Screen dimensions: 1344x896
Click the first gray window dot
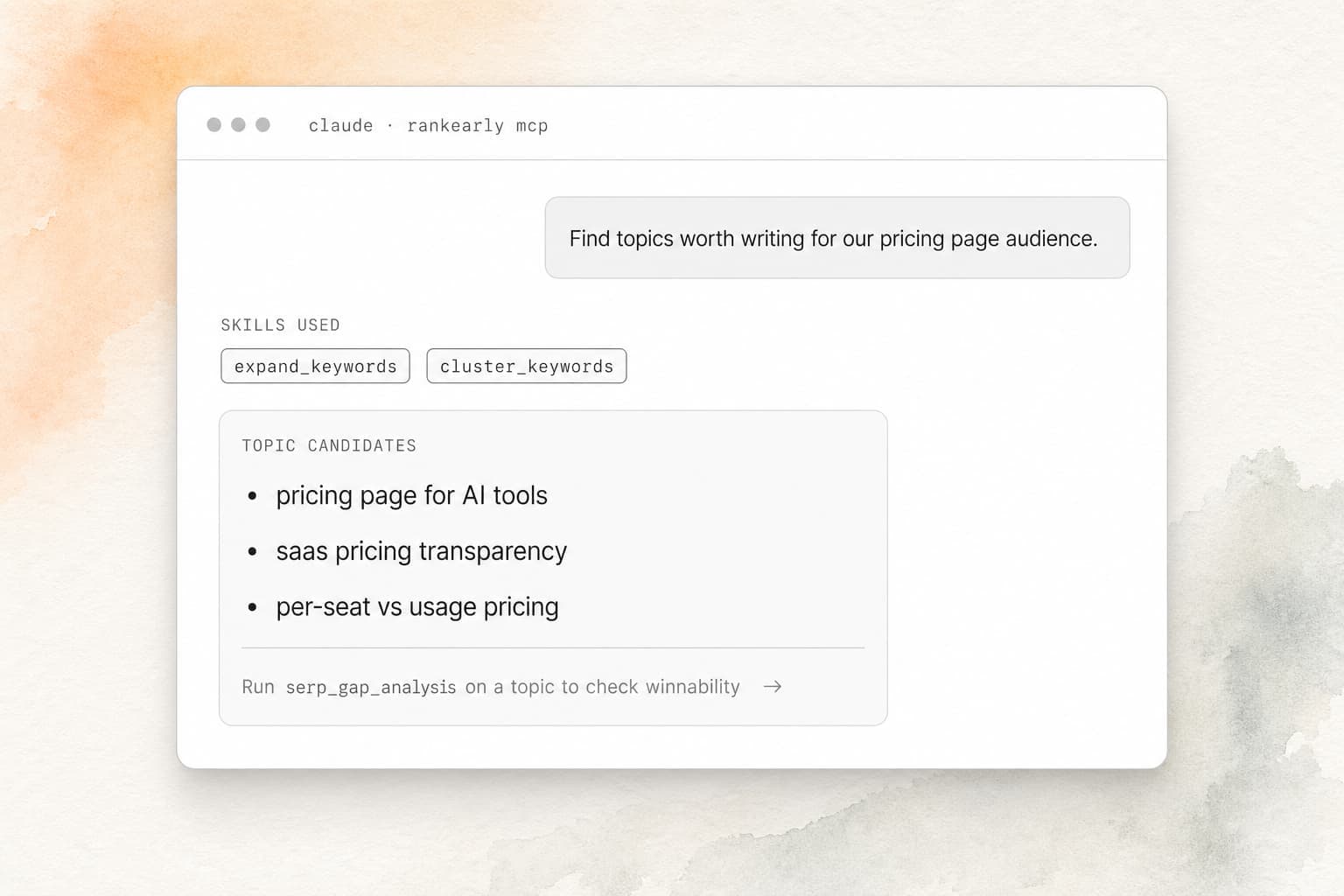pos(213,124)
